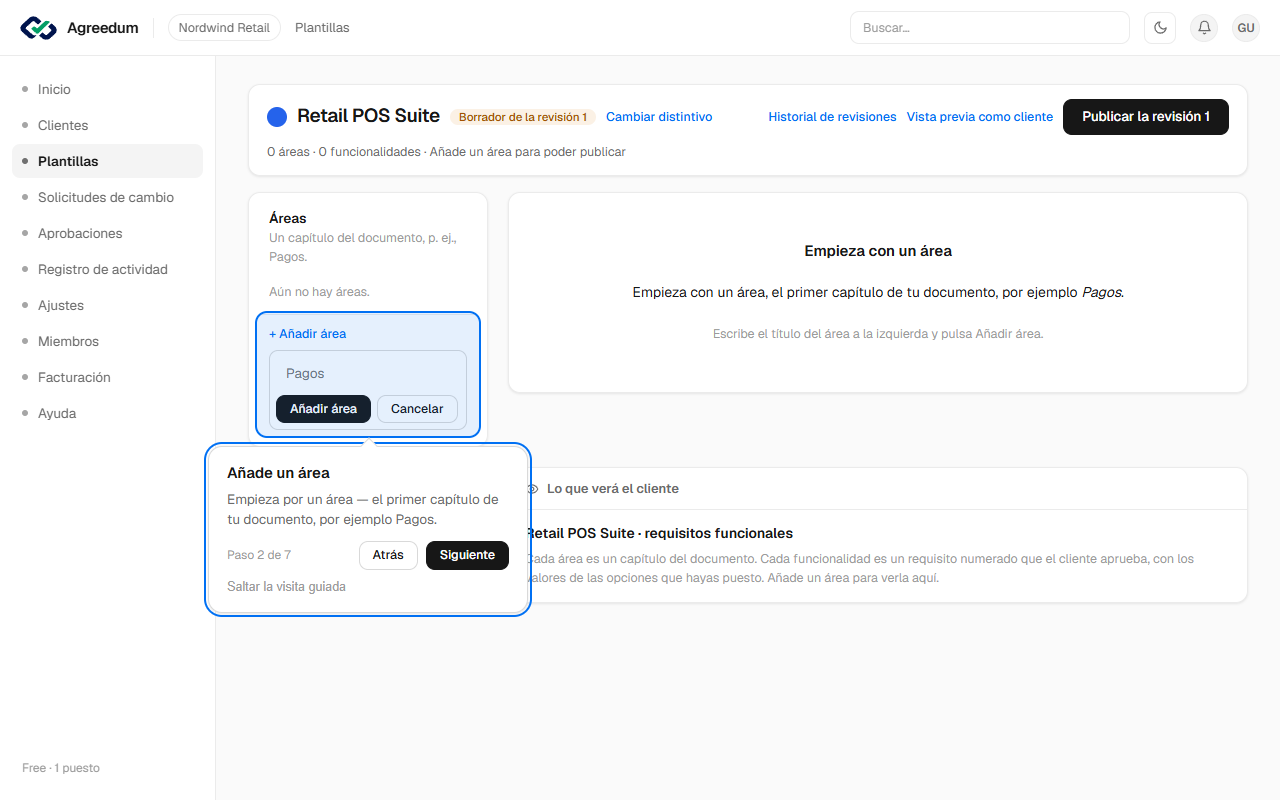Open Ayuda in the sidebar
Viewport: 1280px width, 800px height.
click(107, 413)
